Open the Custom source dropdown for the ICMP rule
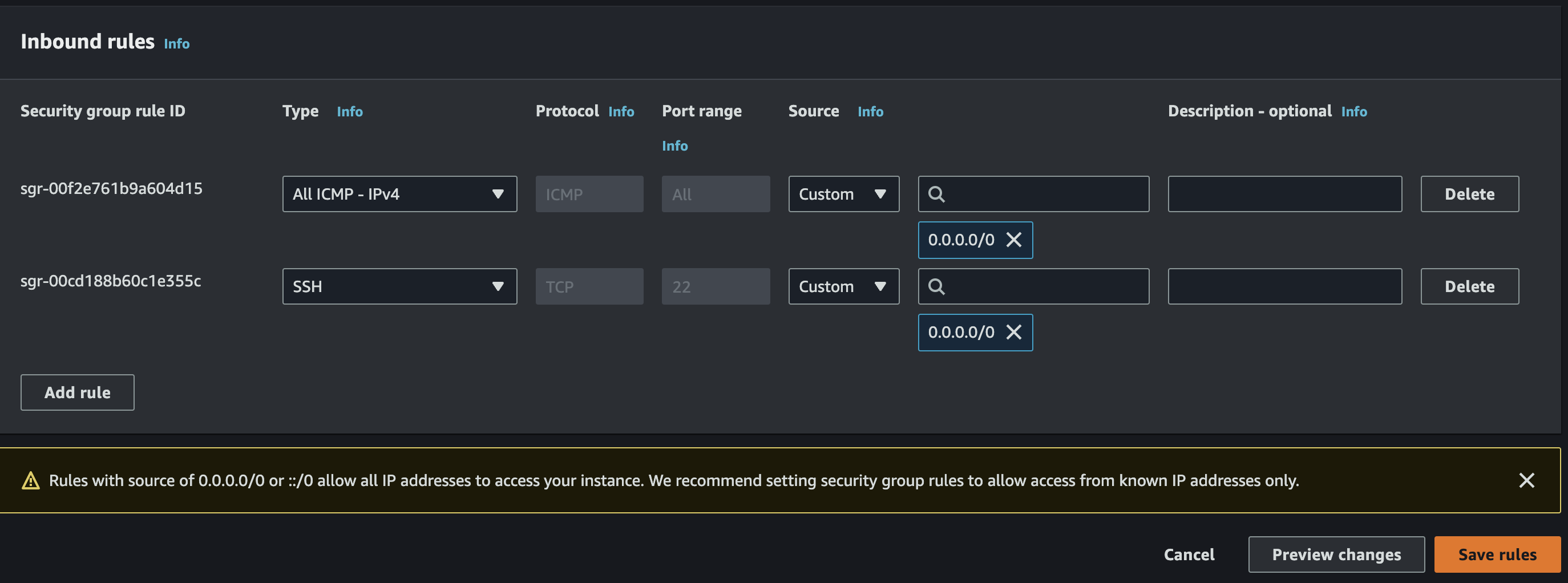 [x=844, y=193]
